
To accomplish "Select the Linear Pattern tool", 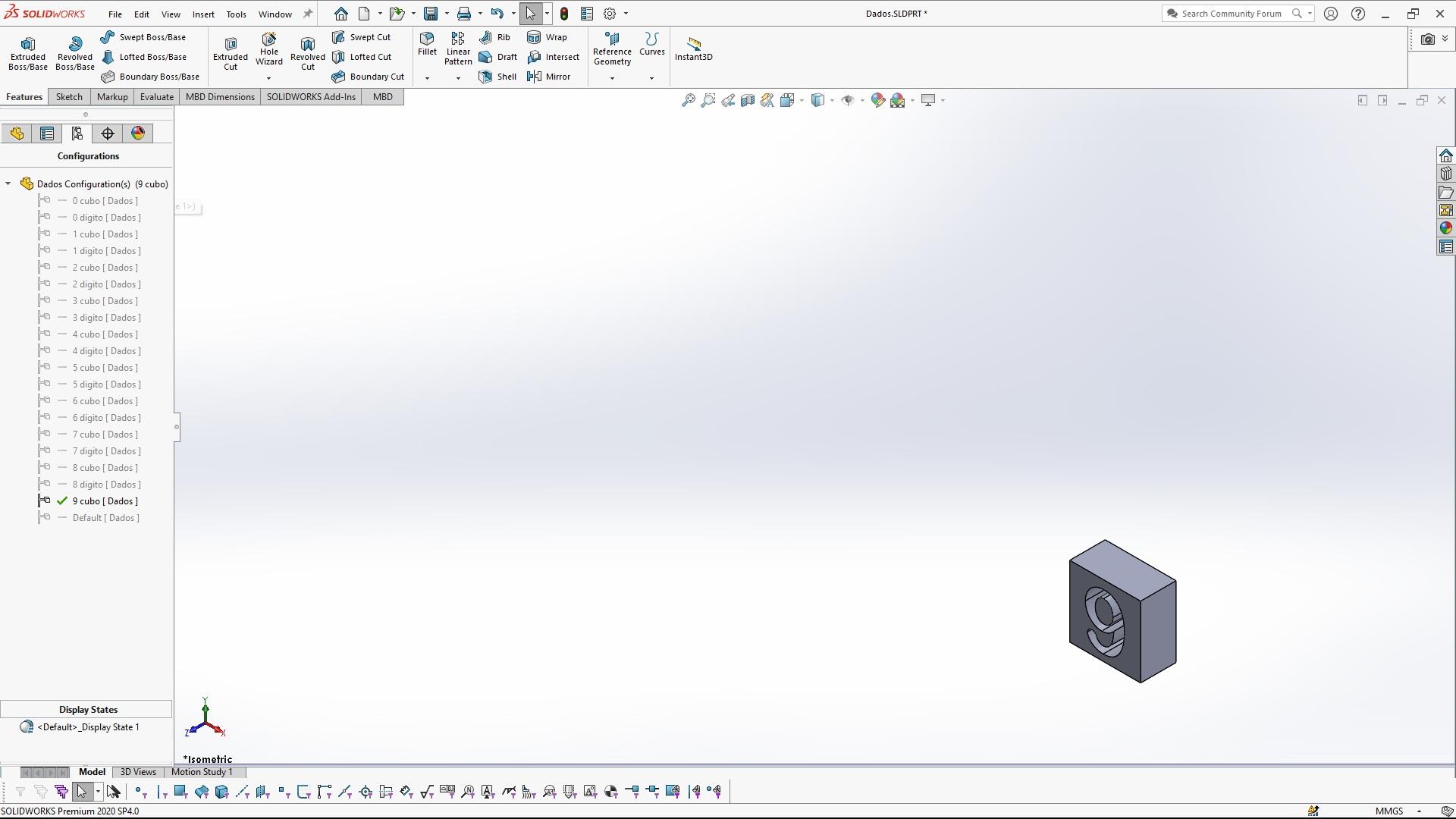I will 458,49.
